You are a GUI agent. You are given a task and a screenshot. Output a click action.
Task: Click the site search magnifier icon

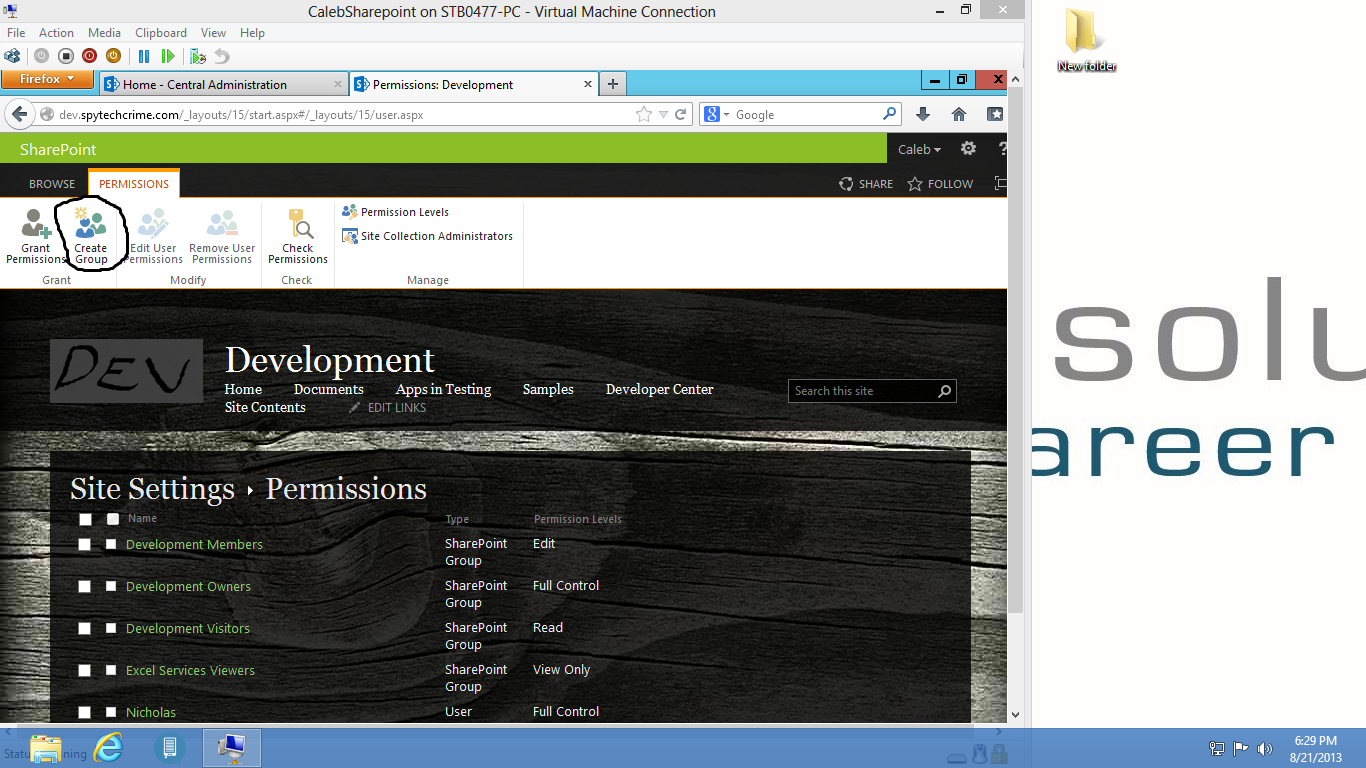click(x=944, y=391)
